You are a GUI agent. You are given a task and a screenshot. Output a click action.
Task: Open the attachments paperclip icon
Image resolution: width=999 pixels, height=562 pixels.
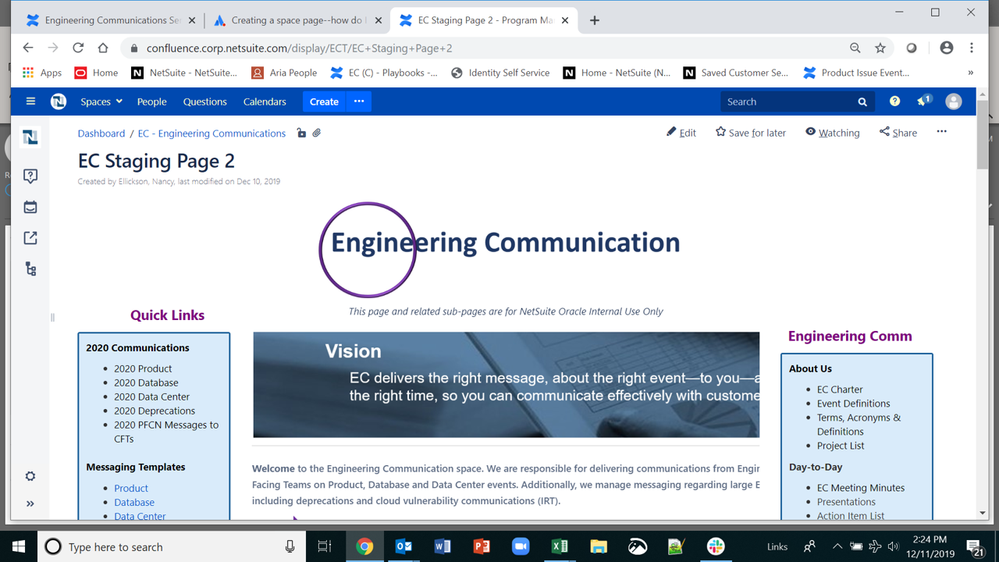point(317,133)
